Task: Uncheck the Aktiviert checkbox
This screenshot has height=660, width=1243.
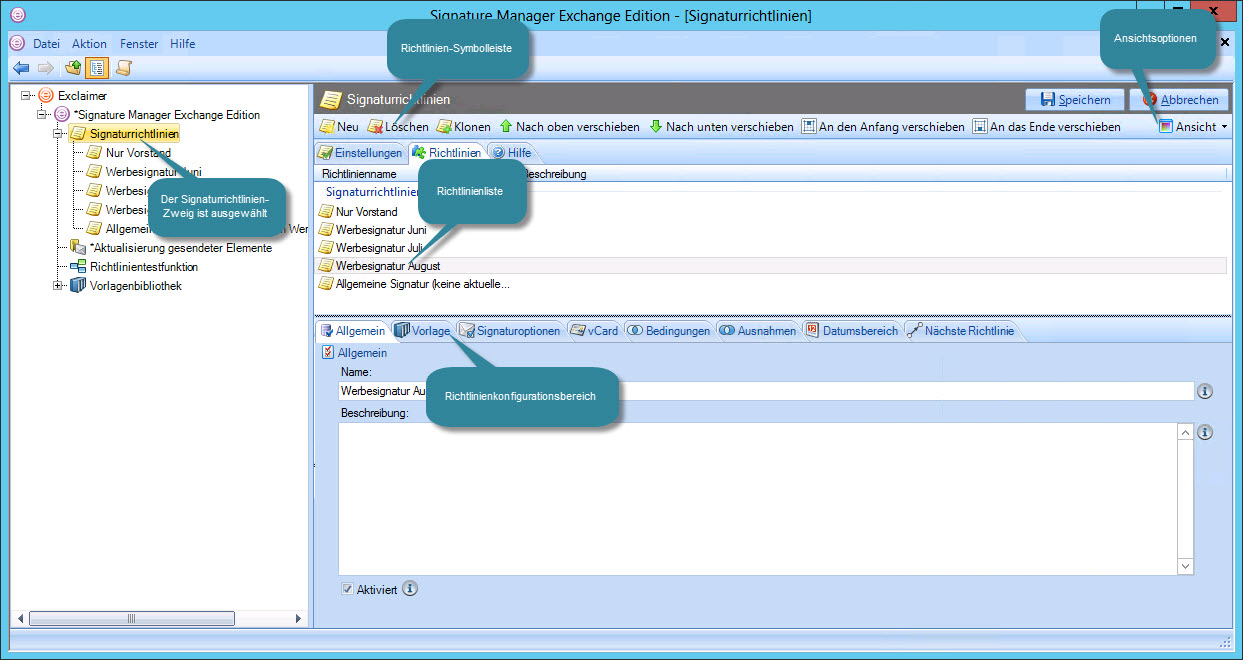Action: (347, 589)
